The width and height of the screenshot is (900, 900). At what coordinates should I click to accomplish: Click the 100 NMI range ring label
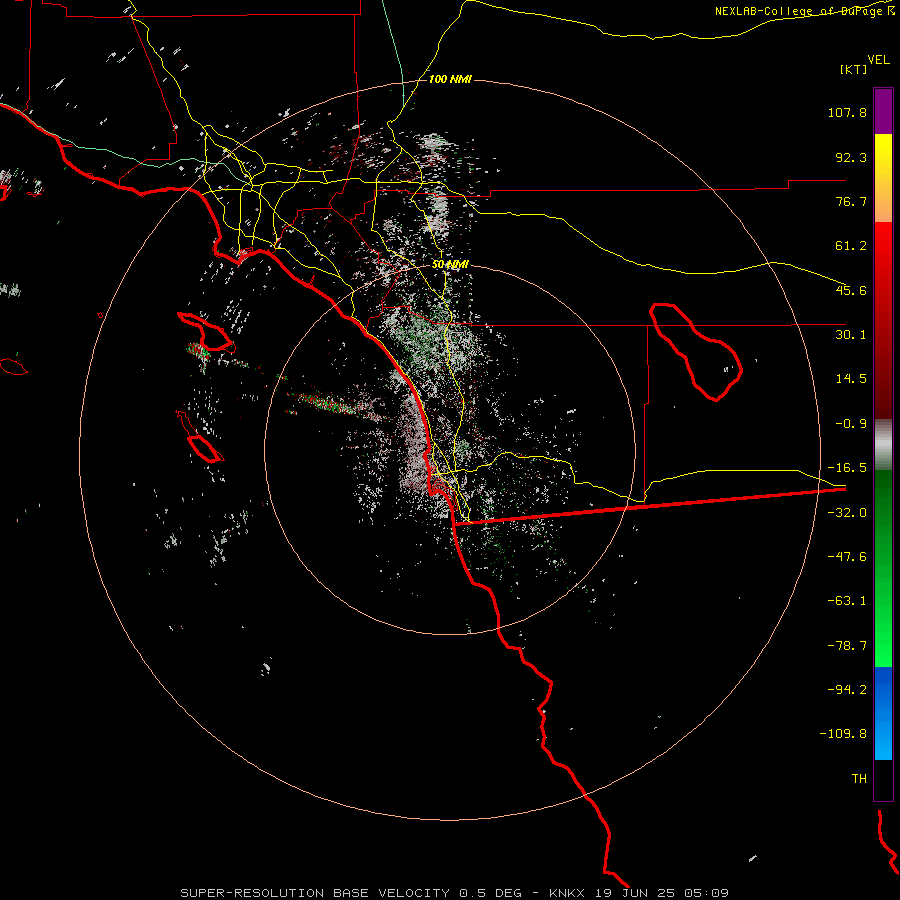tap(450, 79)
